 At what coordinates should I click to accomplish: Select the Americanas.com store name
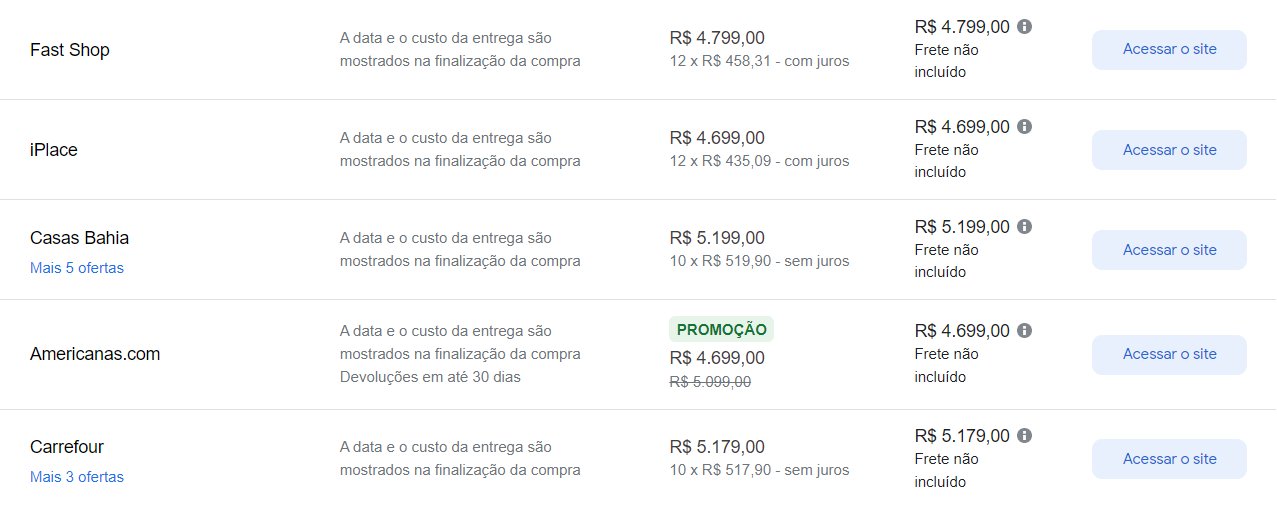pos(95,354)
